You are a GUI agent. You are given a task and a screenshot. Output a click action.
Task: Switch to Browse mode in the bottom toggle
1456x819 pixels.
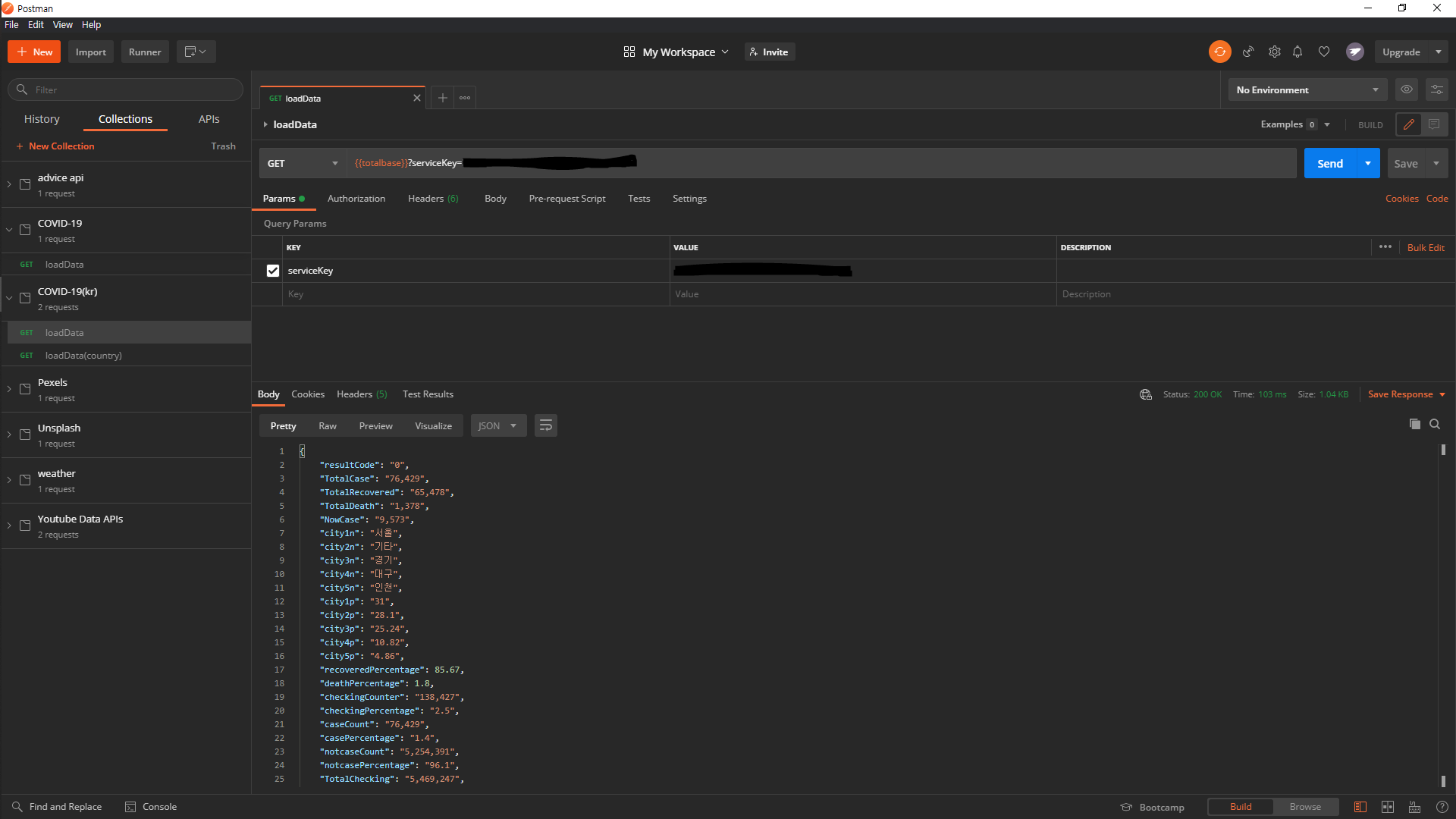pyautogui.click(x=1305, y=807)
